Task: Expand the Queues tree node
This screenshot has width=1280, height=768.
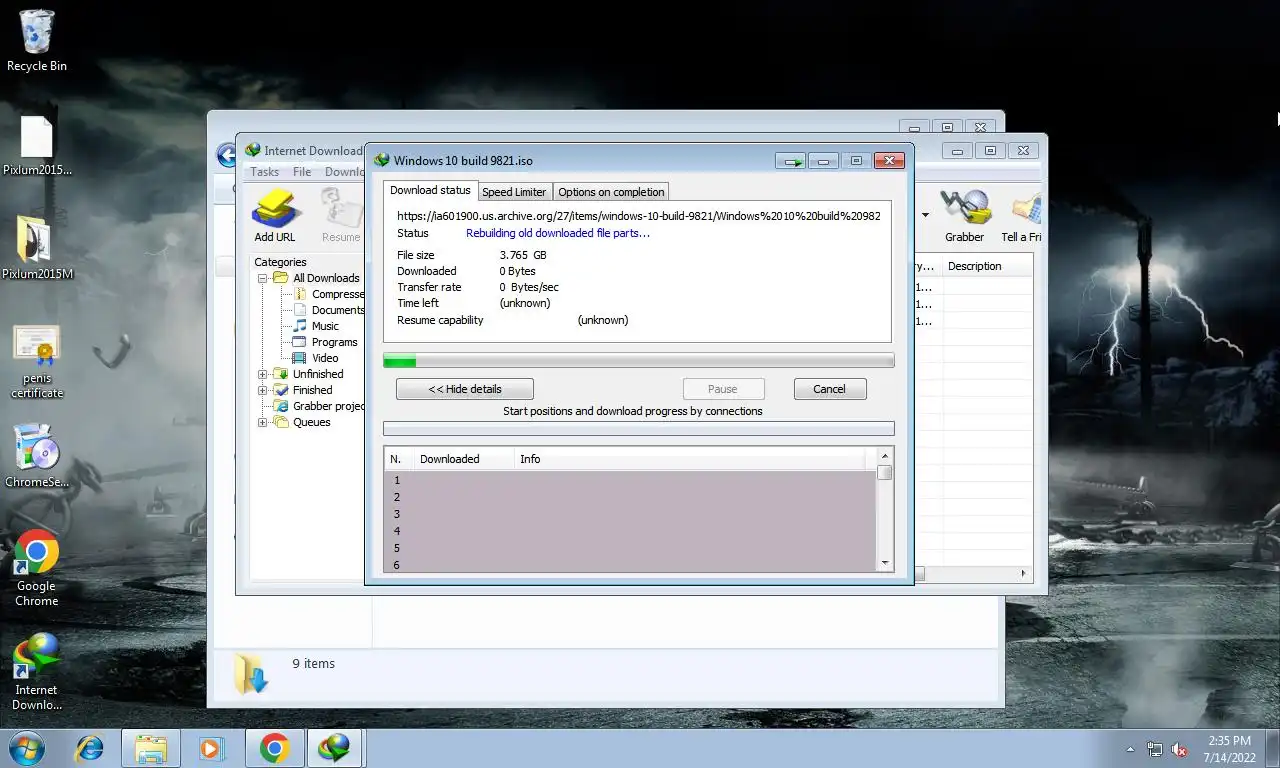Action: coord(263,422)
